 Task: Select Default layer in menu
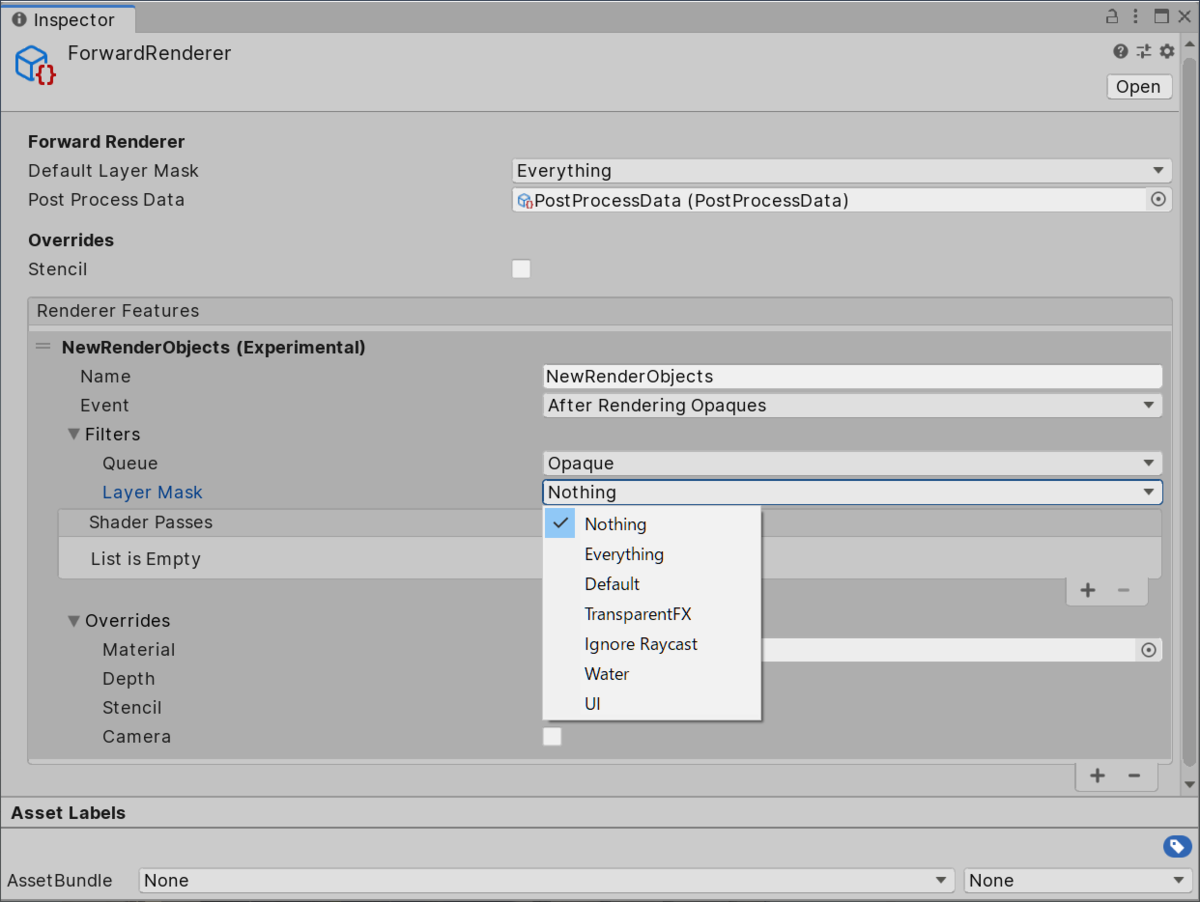[x=652, y=584]
